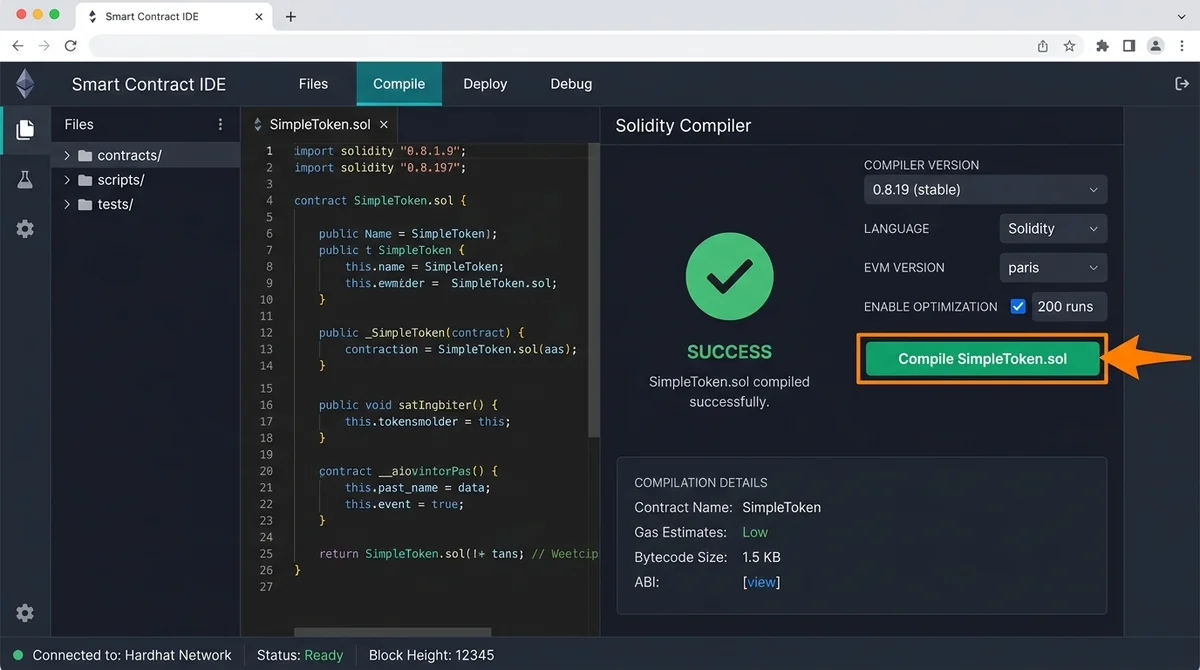Screen dimensions: 1200x670
Task: Click the logout icon in header
Action: click(1181, 84)
